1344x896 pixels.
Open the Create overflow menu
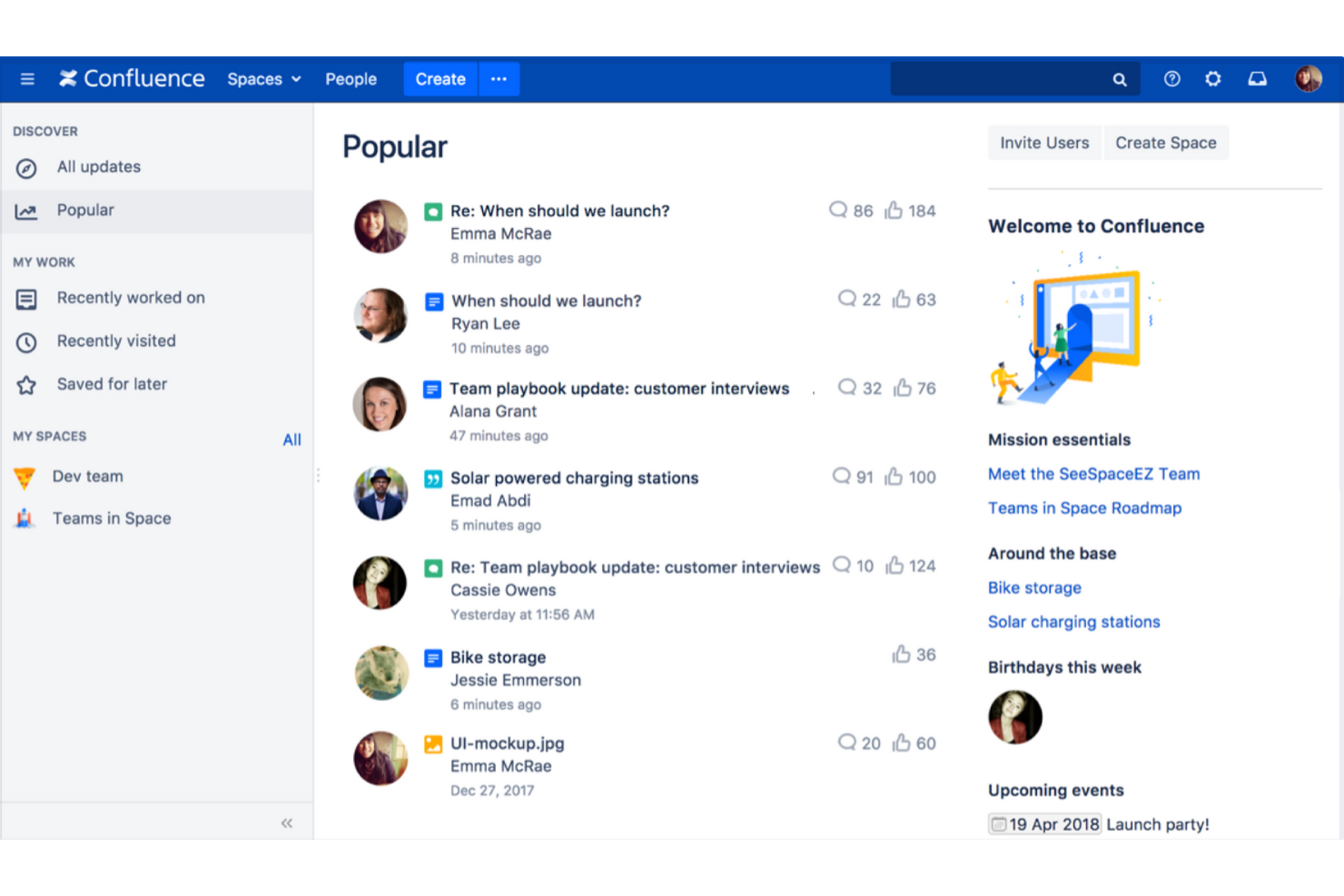(499, 79)
